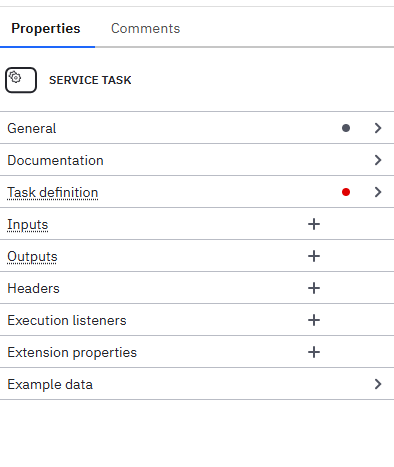The width and height of the screenshot is (394, 467).
Task: Expand the Task definition chevron
Action: (378, 192)
